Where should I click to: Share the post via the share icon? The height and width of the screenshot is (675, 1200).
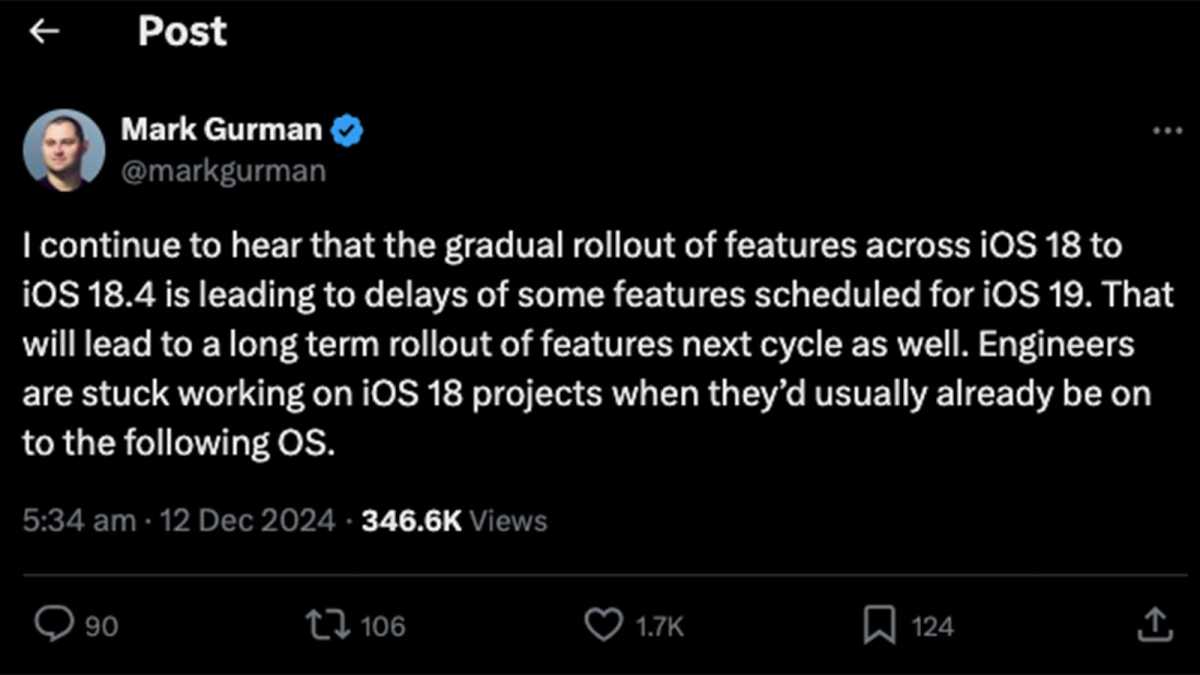pyautogui.click(x=1156, y=624)
